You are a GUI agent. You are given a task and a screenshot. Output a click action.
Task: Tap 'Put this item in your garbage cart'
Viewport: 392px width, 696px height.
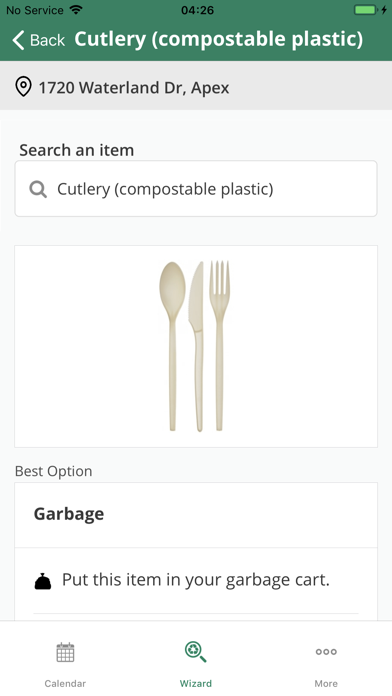coord(196,580)
